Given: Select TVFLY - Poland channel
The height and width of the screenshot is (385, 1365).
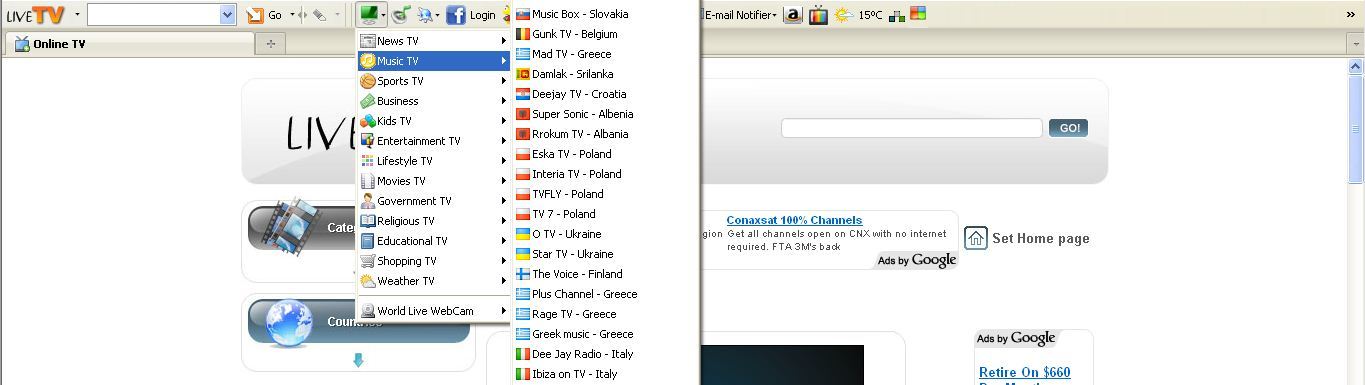Looking at the screenshot, I should click(605, 194).
